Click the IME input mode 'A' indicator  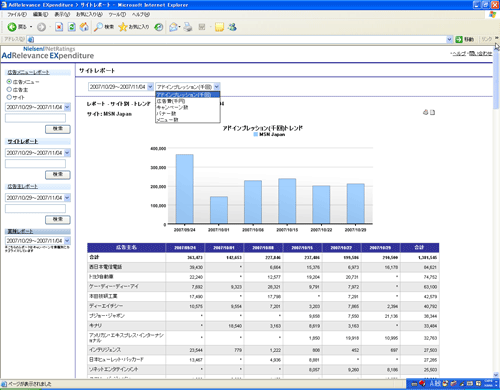click(x=433, y=383)
